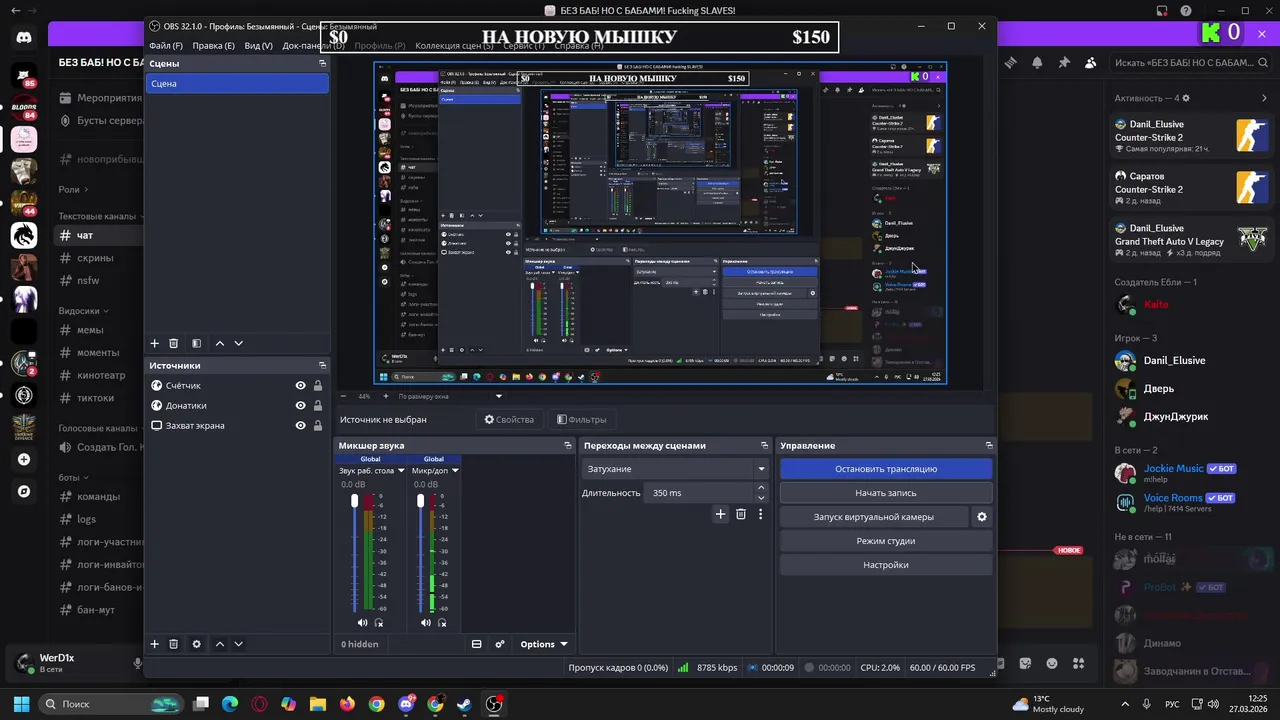This screenshot has height=720, width=1280.
Task: Zoom in the preview with the plus icon
Action: [x=384, y=396]
